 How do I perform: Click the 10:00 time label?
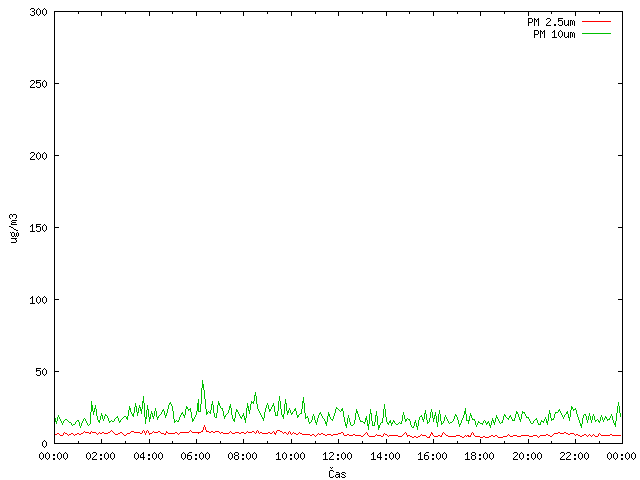pos(290,456)
